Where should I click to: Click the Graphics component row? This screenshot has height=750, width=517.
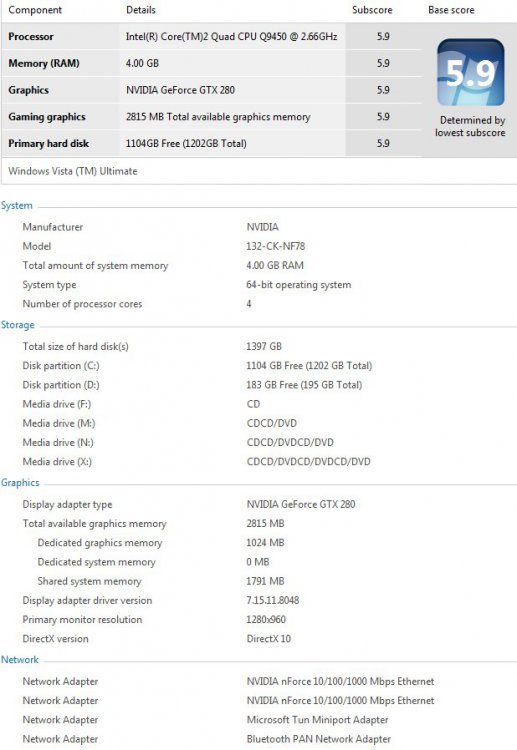pos(212,90)
